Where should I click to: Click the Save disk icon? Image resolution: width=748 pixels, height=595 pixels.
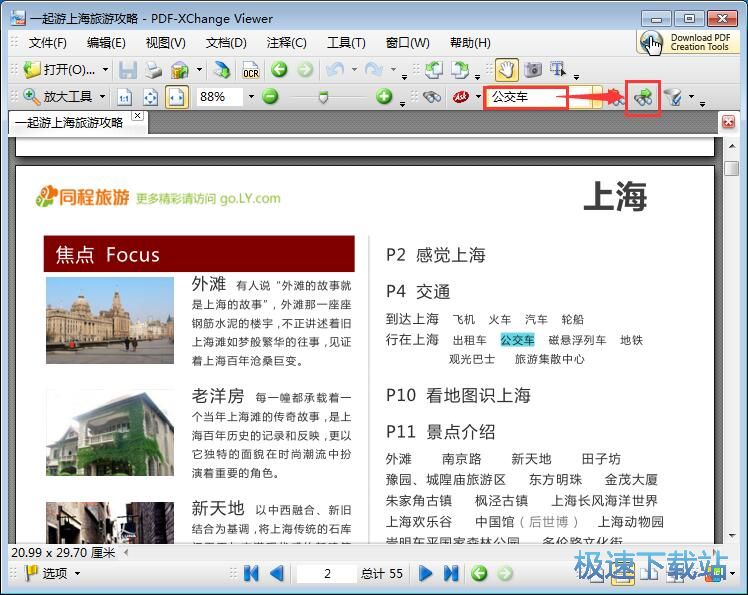pos(128,70)
